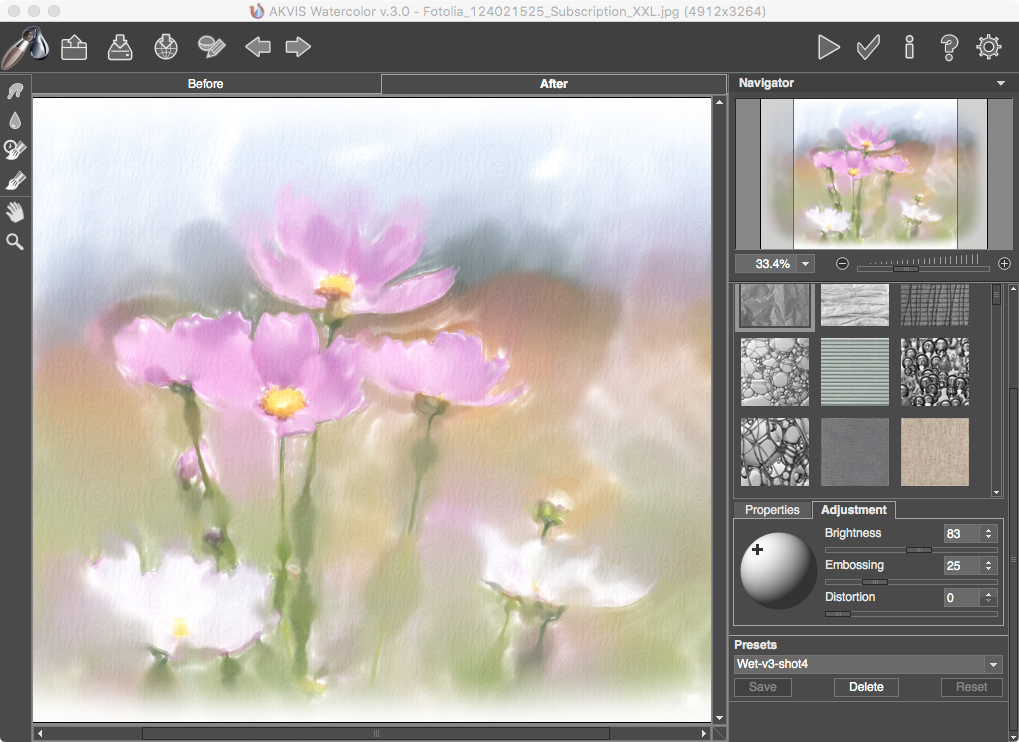Switch to the Properties tab

(772, 510)
